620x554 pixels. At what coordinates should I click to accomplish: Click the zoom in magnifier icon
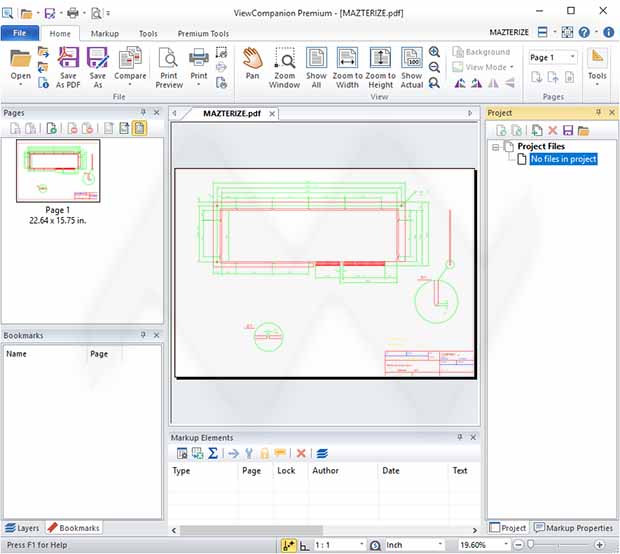point(434,52)
